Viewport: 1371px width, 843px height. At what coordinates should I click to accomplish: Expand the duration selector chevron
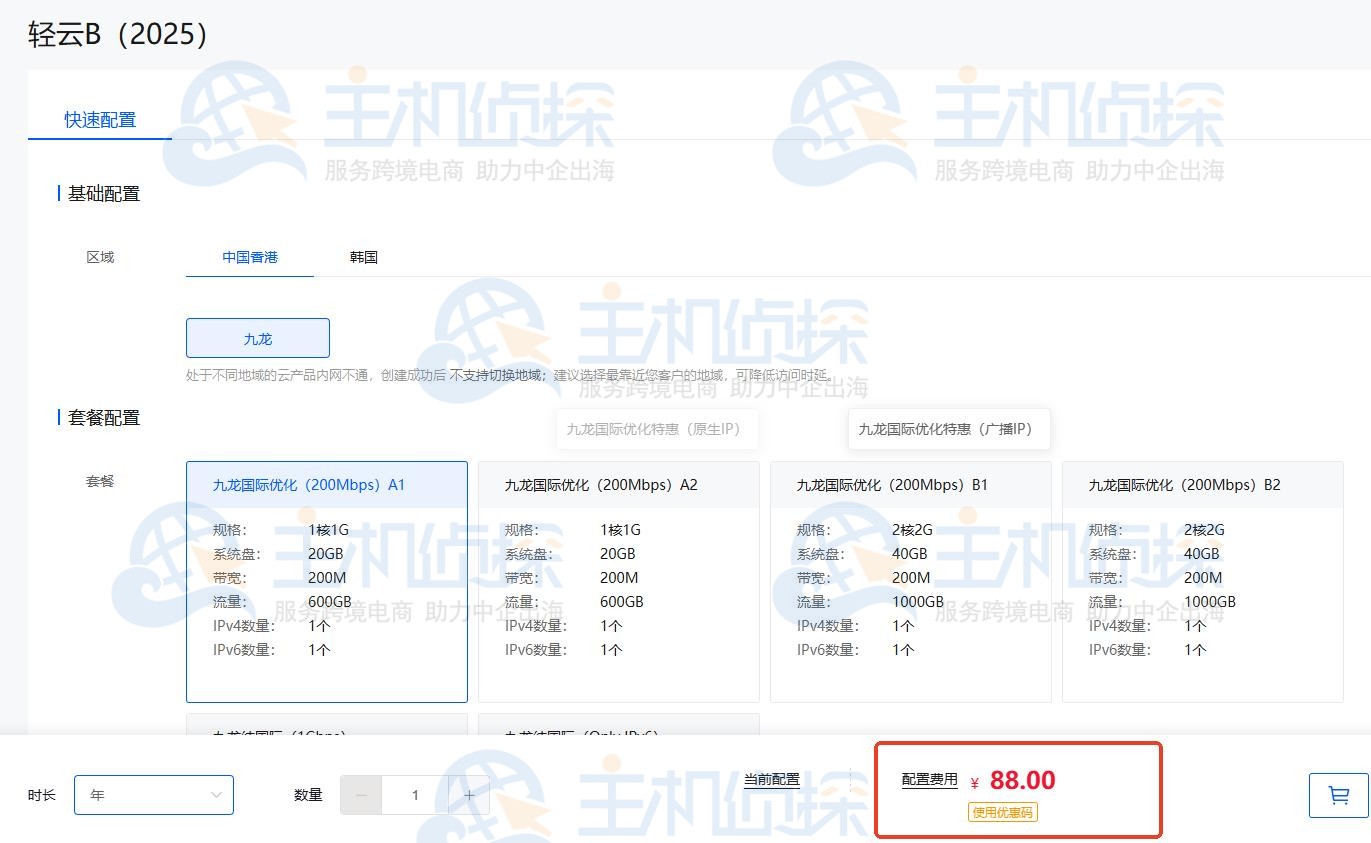click(x=216, y=794)
